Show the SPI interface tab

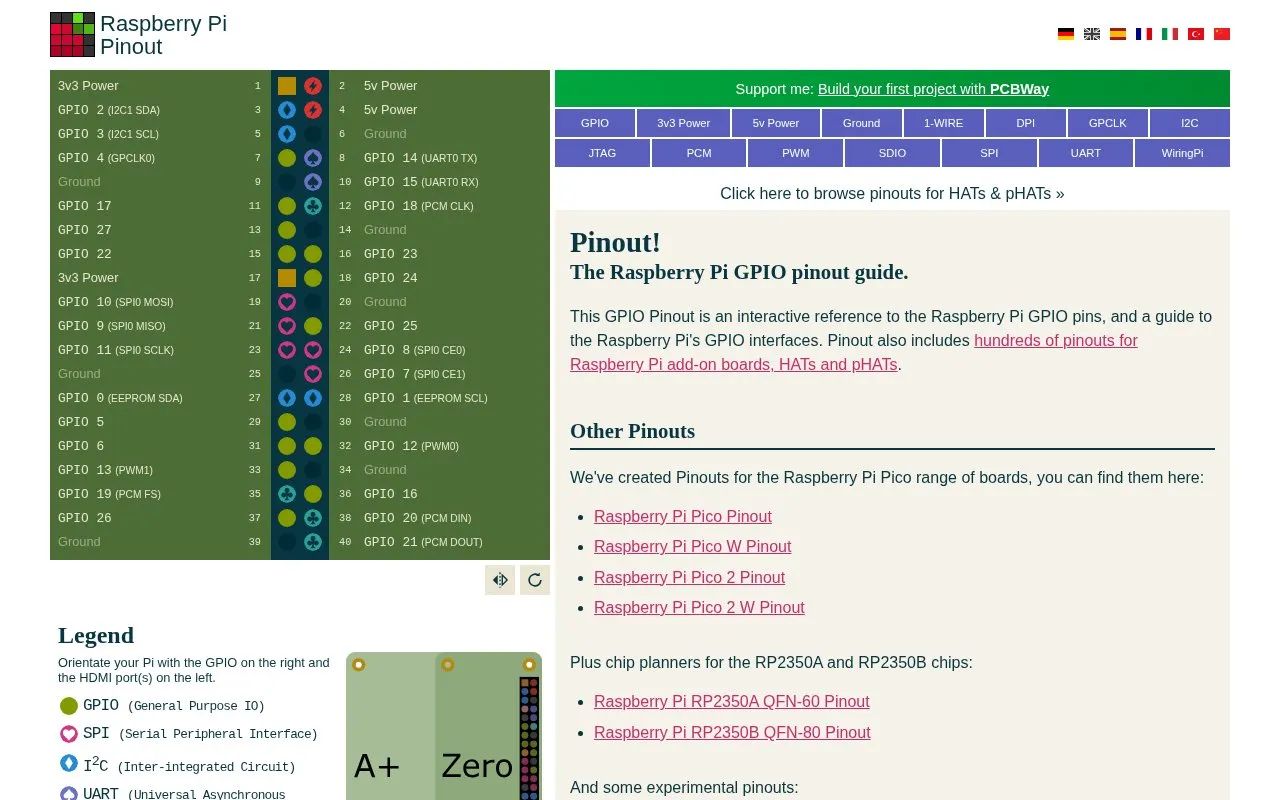(989, 153)
